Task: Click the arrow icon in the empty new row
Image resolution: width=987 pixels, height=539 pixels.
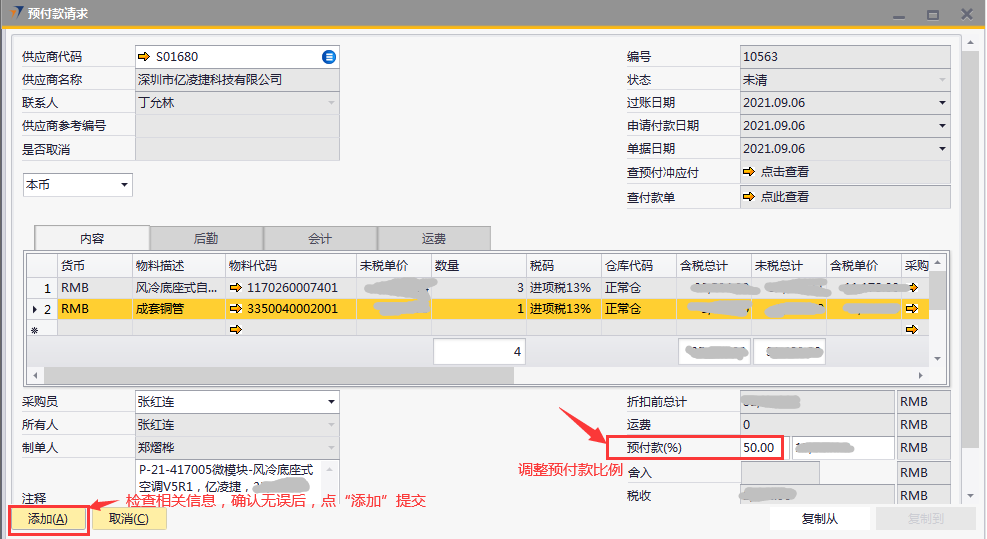Action: 236,330
